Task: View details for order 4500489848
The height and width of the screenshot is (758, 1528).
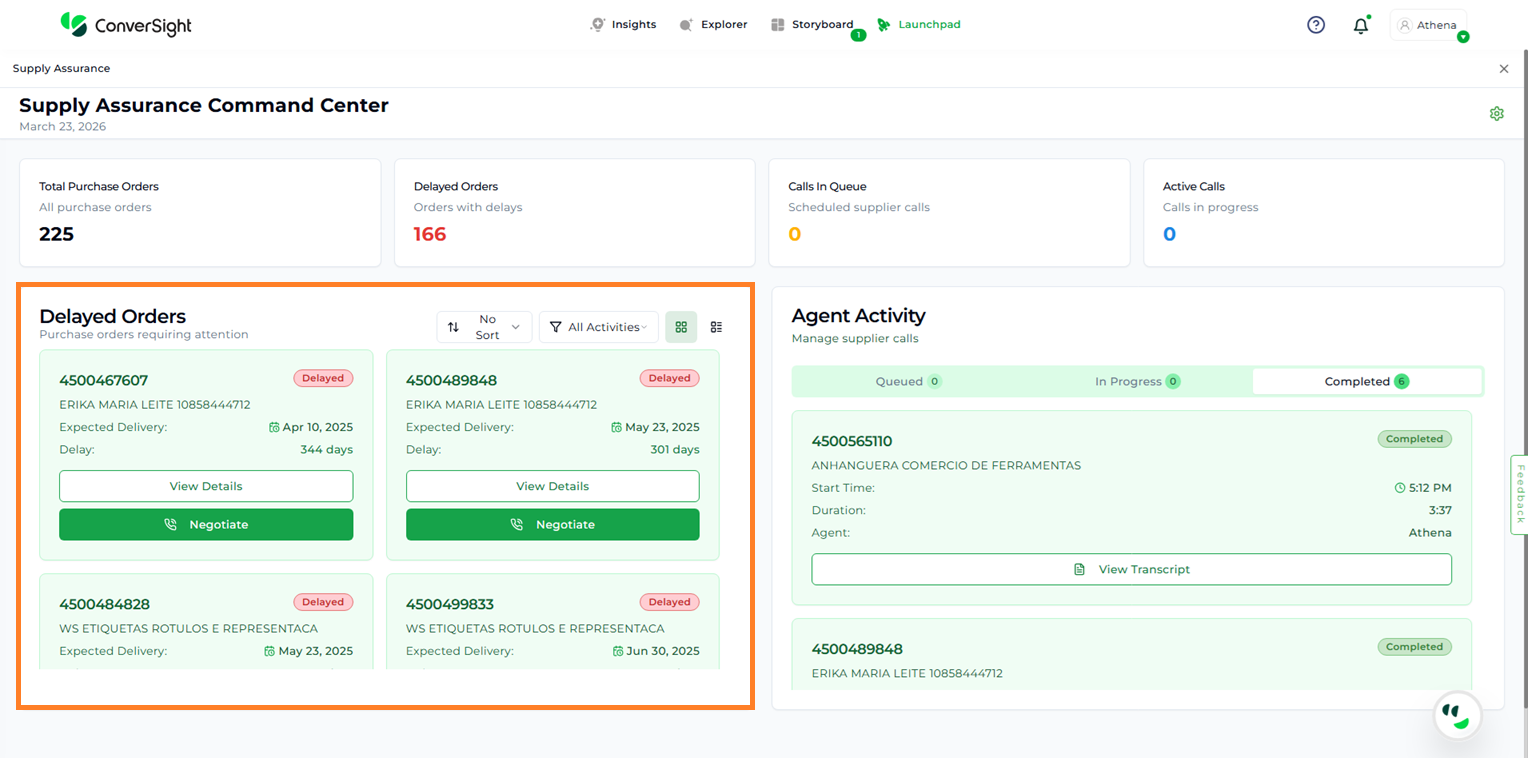Action: [552, 486]
